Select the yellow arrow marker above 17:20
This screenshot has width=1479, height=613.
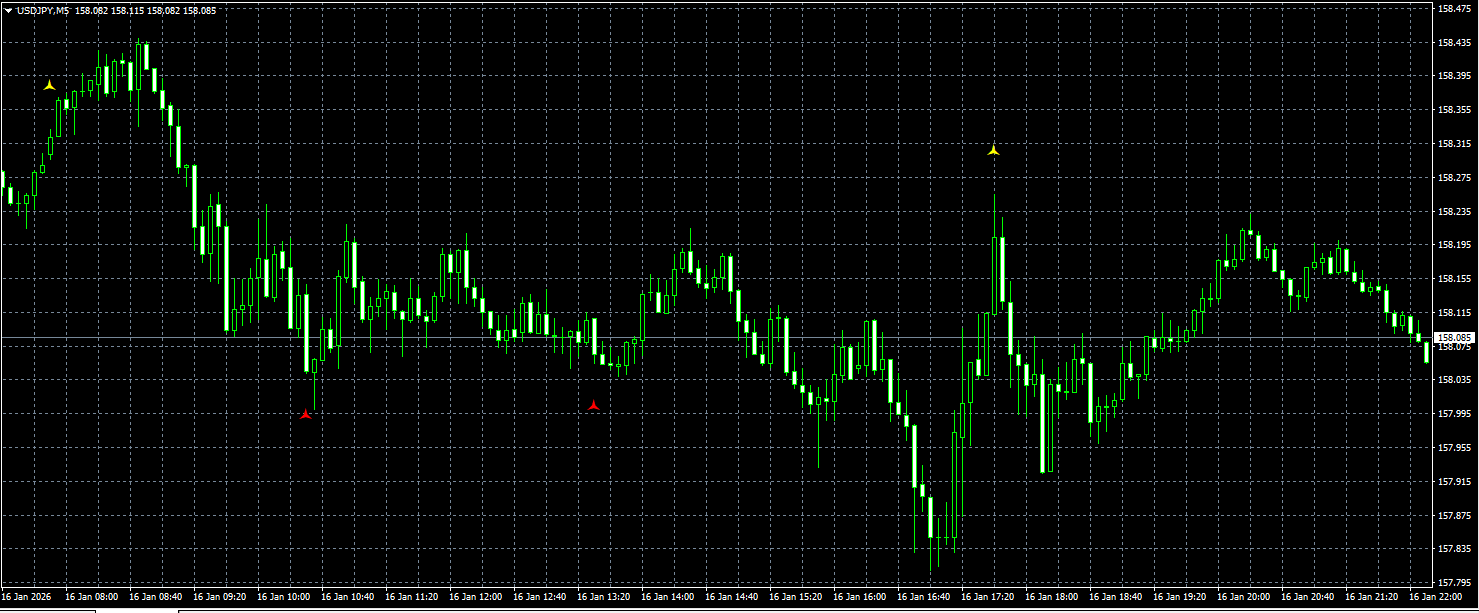[x=993, y=151]
